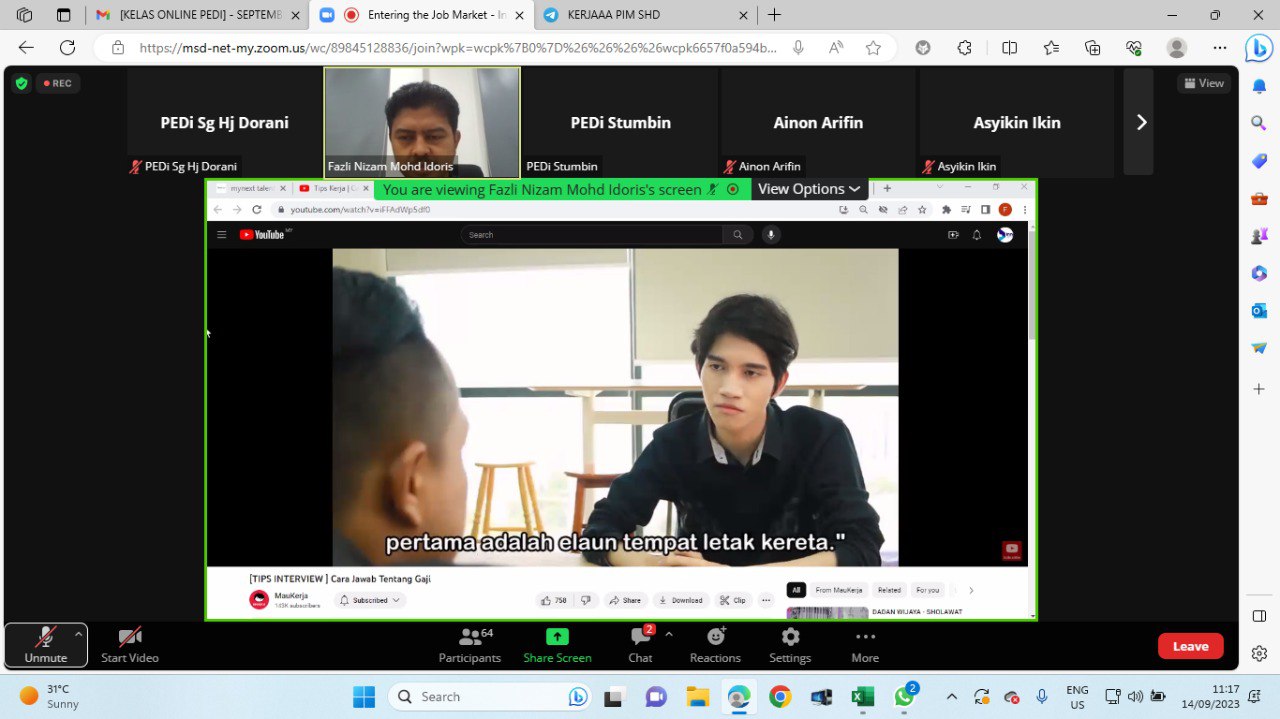Show hidden system tray icons

coord(951,696)
